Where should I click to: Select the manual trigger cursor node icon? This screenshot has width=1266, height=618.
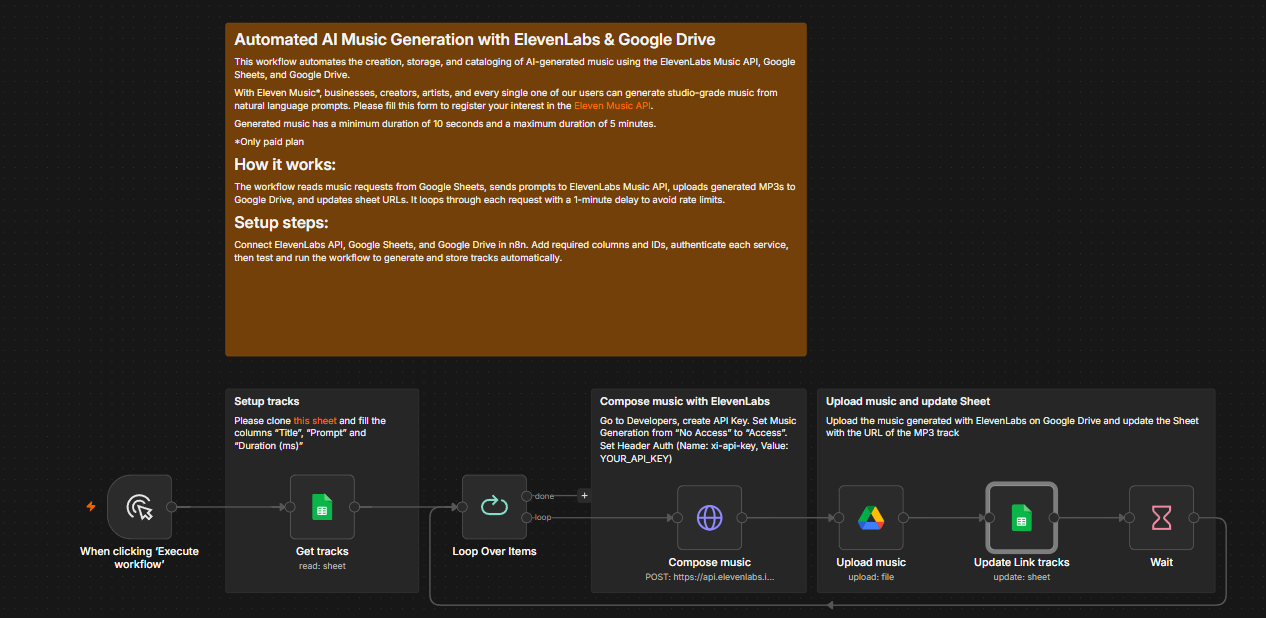click(140, 507)
